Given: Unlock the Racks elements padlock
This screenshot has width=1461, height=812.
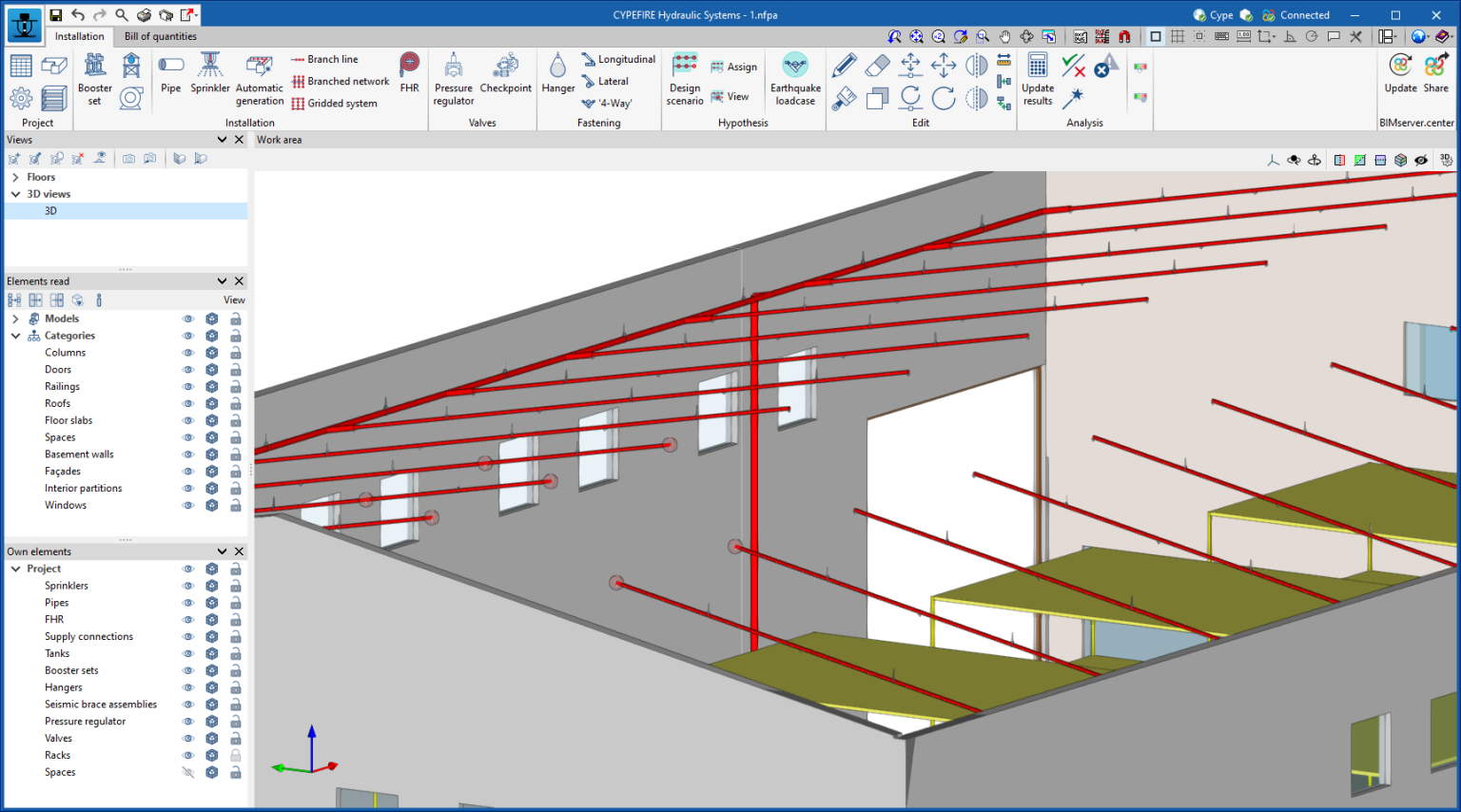Looking at the screenshot, I should (235, 754).
